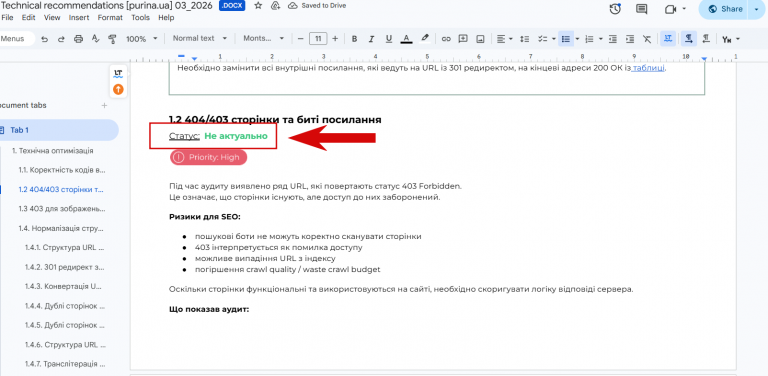Open the Insert menu
This screenshot has height=376, width=768.
coord(79,18)
